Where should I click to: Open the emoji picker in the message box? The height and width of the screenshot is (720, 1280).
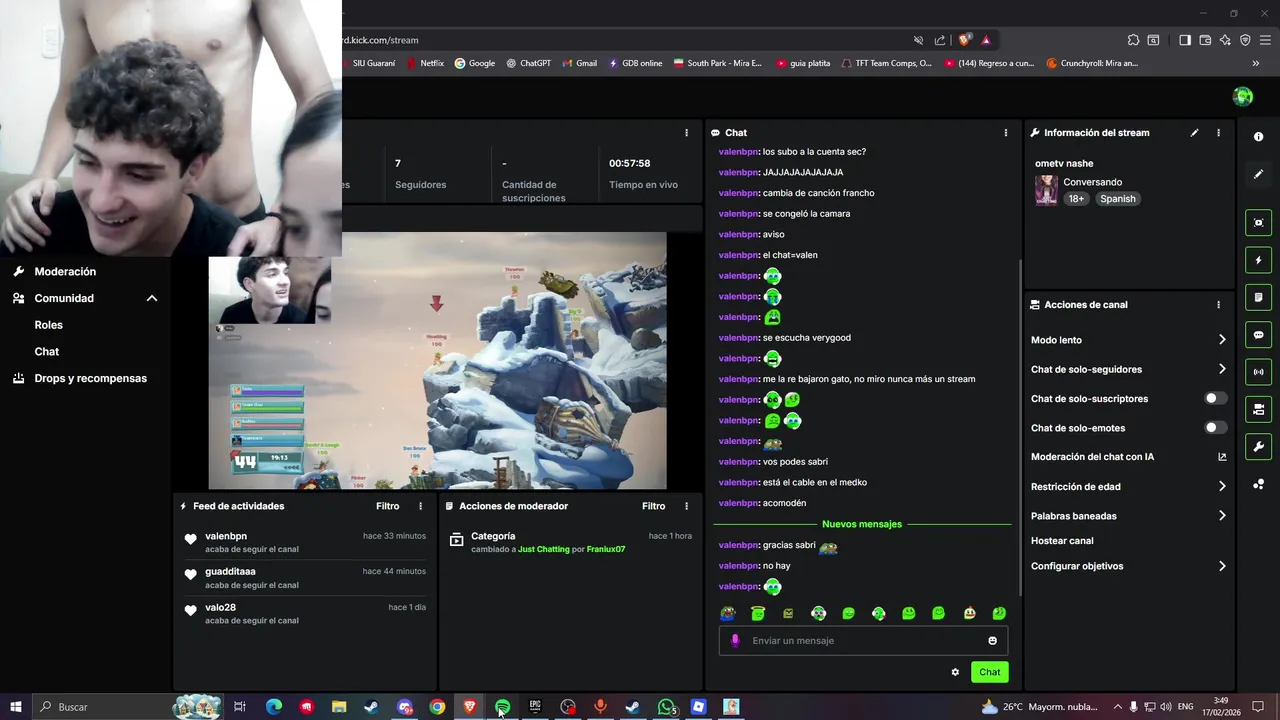992,641
